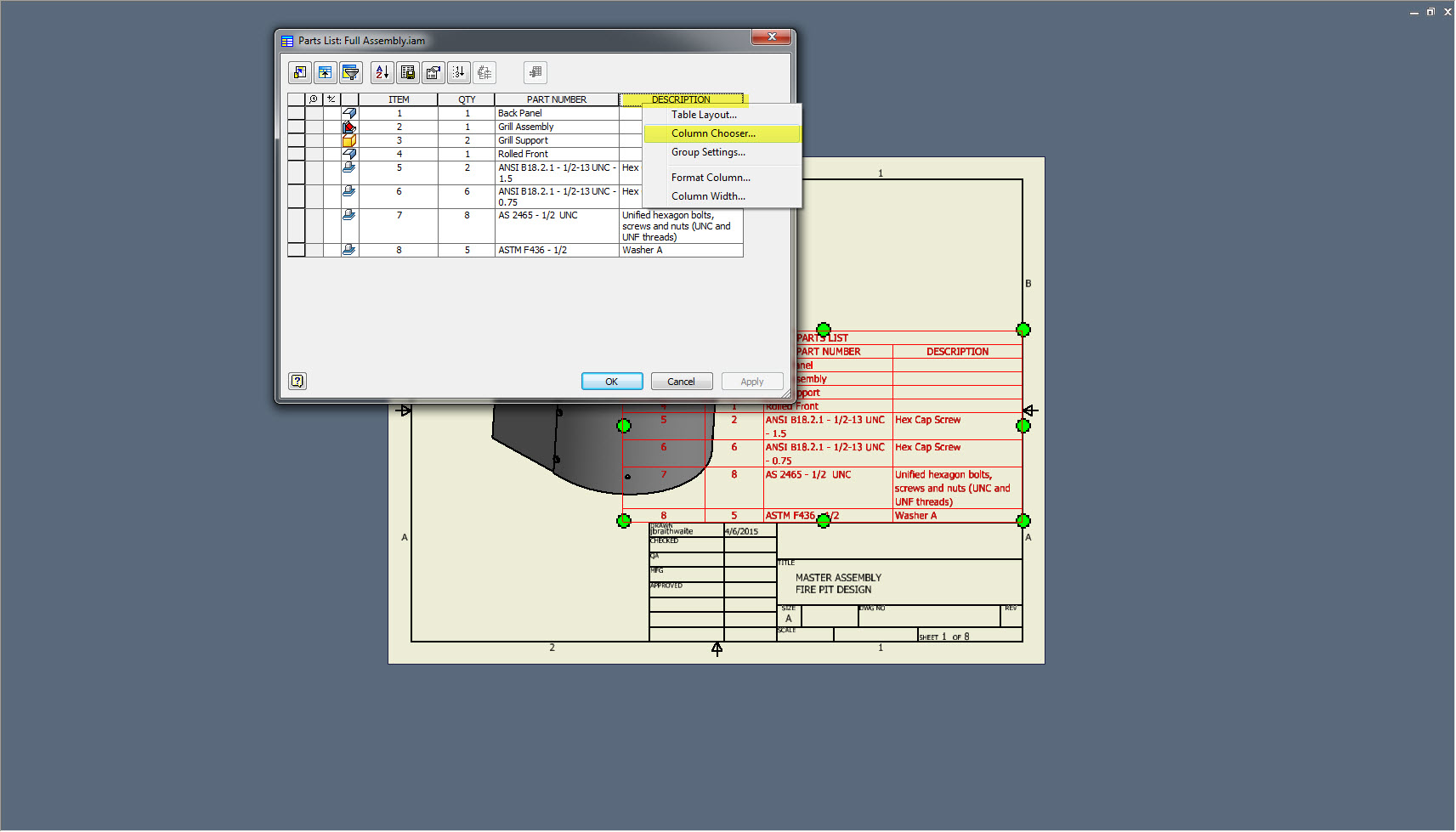Screen dimensions: 1456x832
Task: Click Cancel in Parts List dialog
Action: (x=682, y=382)
